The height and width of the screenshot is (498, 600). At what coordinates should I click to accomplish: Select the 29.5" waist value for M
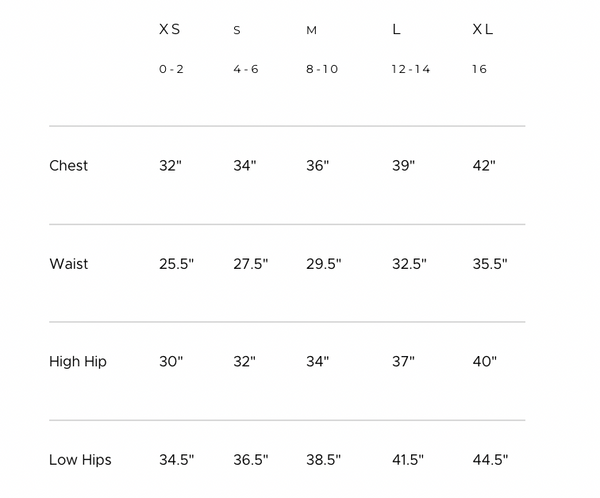pos(323,264)
